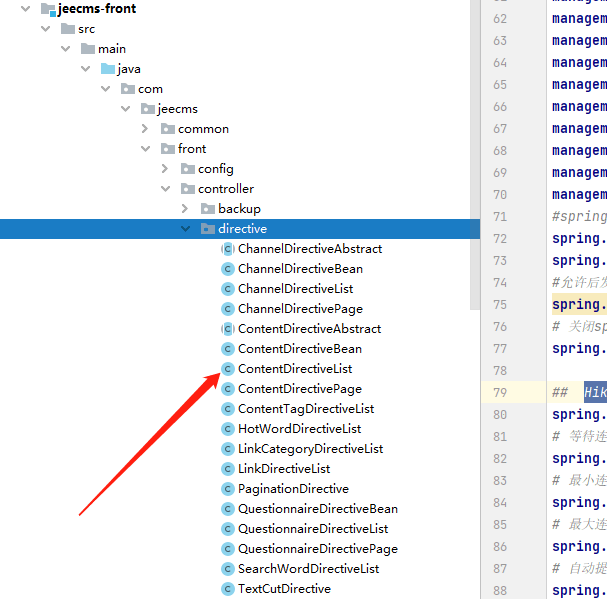Click the ChannelDirectiveBean class icon

coord(228,269)
